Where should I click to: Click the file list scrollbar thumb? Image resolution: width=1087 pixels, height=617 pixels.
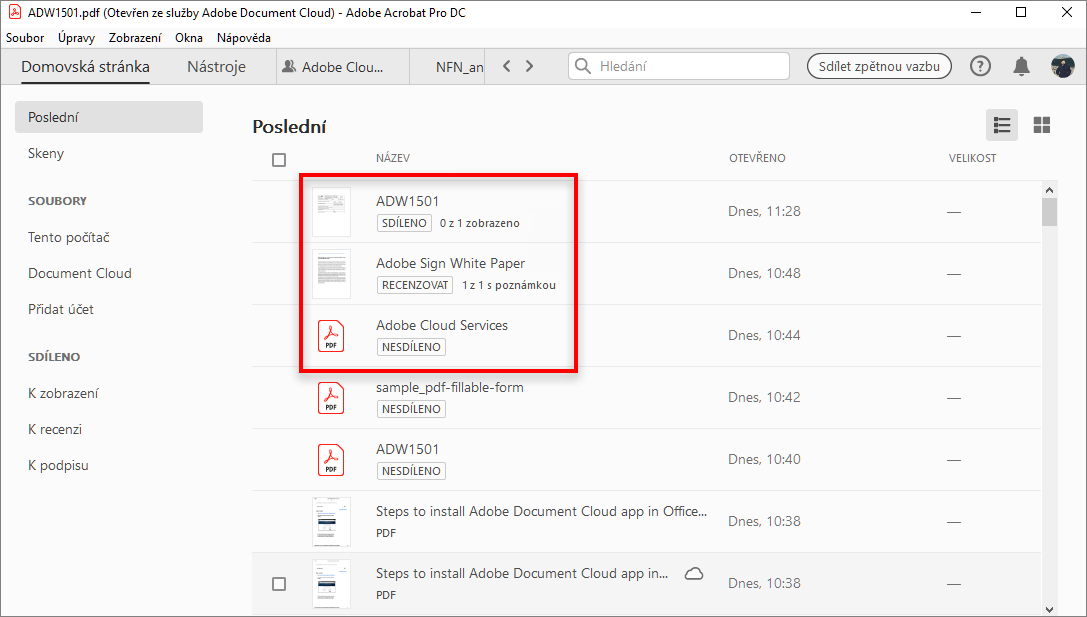tap(1050, 212)
